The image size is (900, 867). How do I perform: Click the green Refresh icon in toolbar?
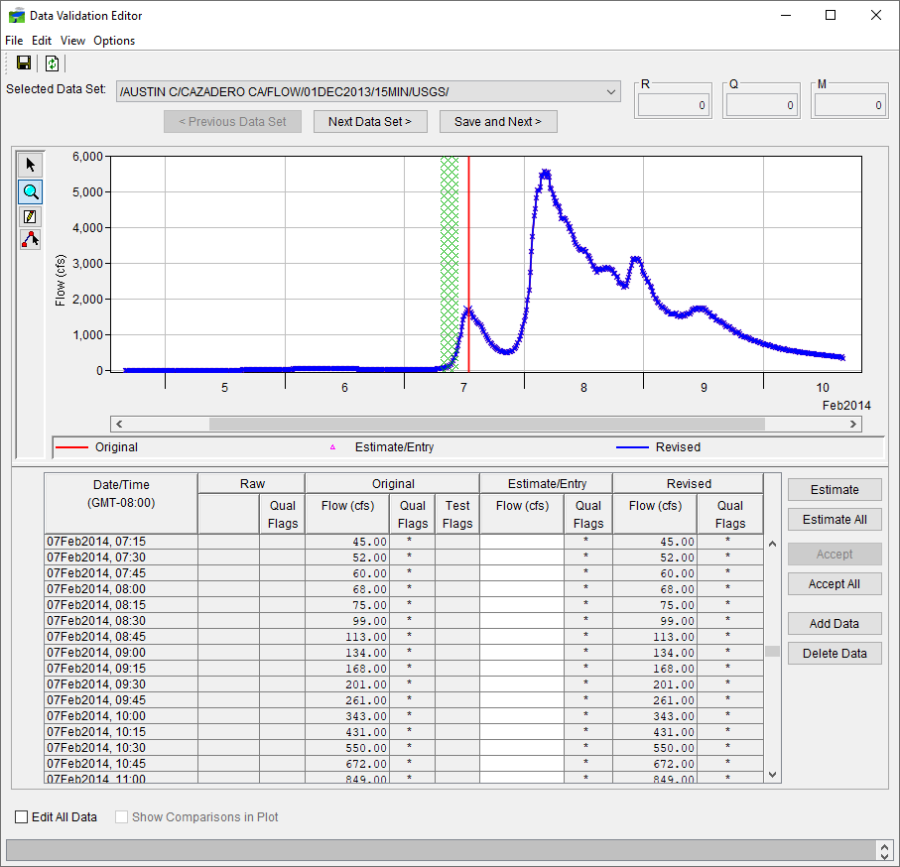coord(52,63)
